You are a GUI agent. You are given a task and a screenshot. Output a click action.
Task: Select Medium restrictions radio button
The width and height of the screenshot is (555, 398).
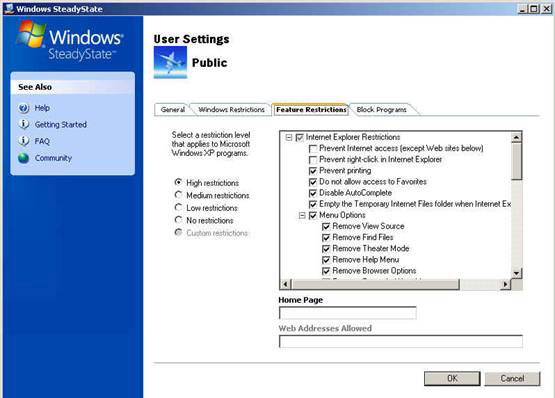pos(178,195)
